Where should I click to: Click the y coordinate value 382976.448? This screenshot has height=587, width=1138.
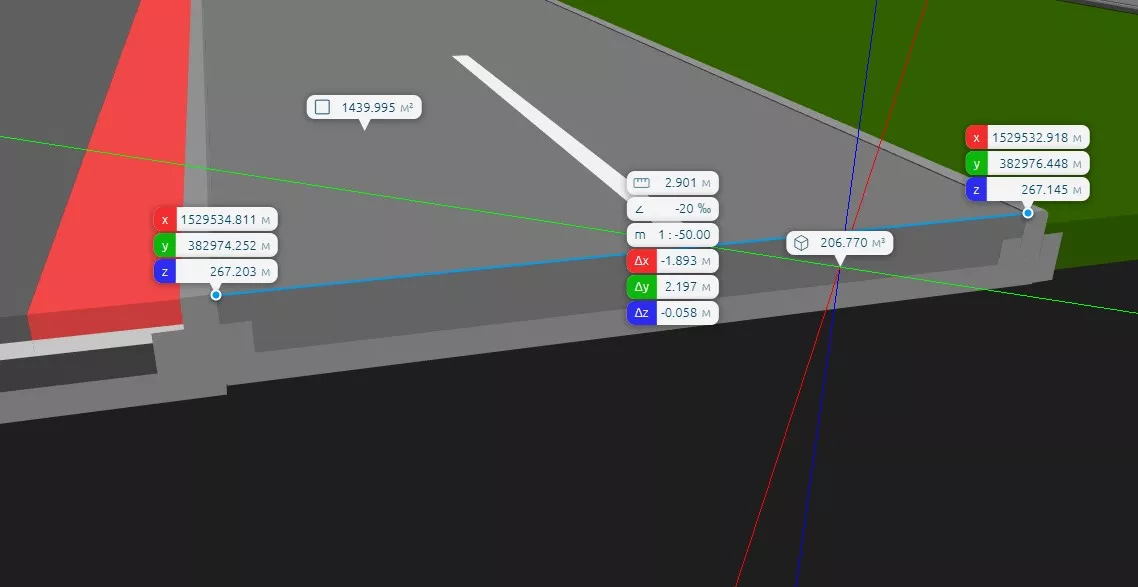(1034, 163)
